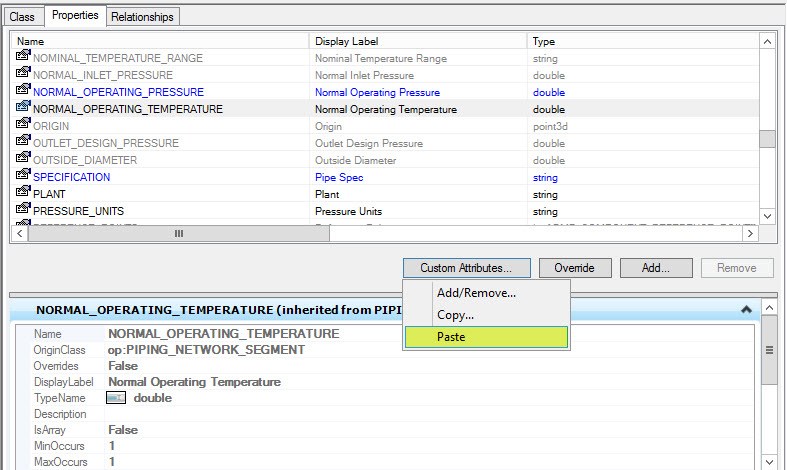Click the horizontal scroll left arrow

pos(20,233)
